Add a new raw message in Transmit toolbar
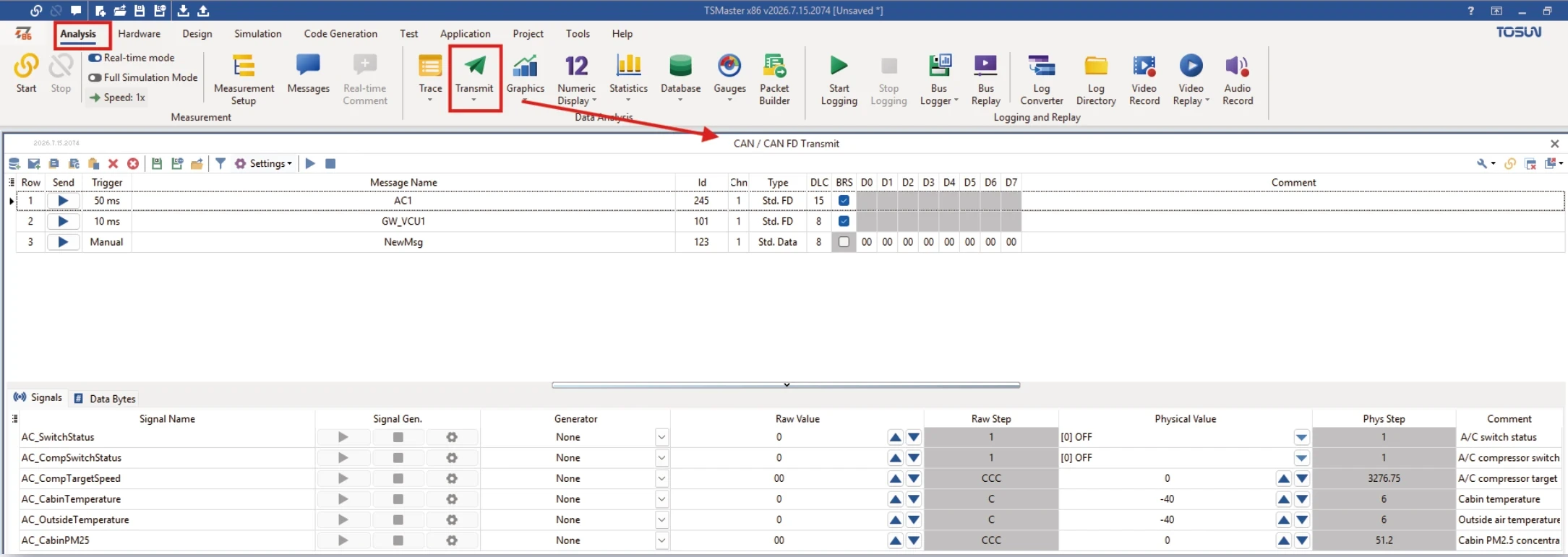The width and height of the screenshot is (1568, 557). (34, 164)
